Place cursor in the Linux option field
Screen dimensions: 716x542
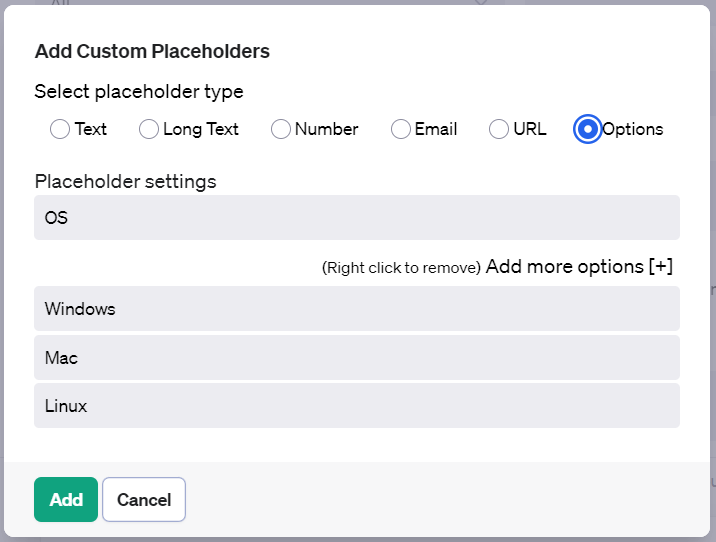(x=357, y=406)
